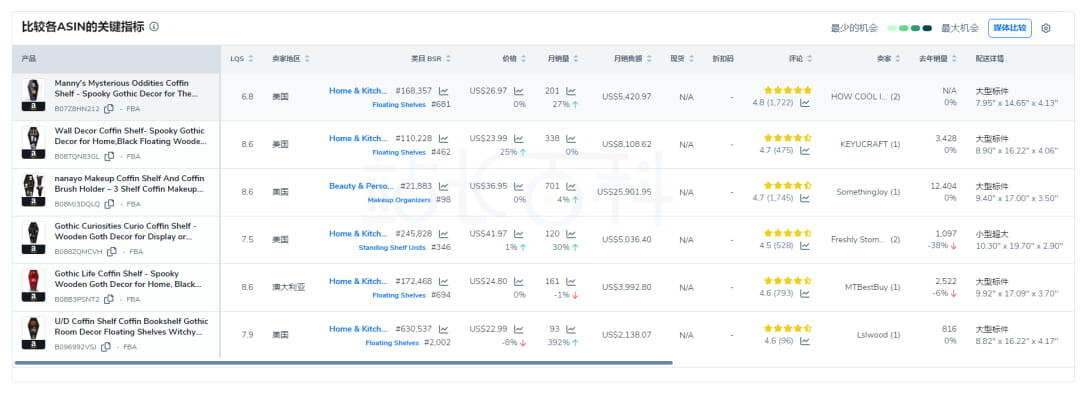
Task: Click the info icon beside 比较各ASIN的关键指标
Action: click(x=154, y=27)
